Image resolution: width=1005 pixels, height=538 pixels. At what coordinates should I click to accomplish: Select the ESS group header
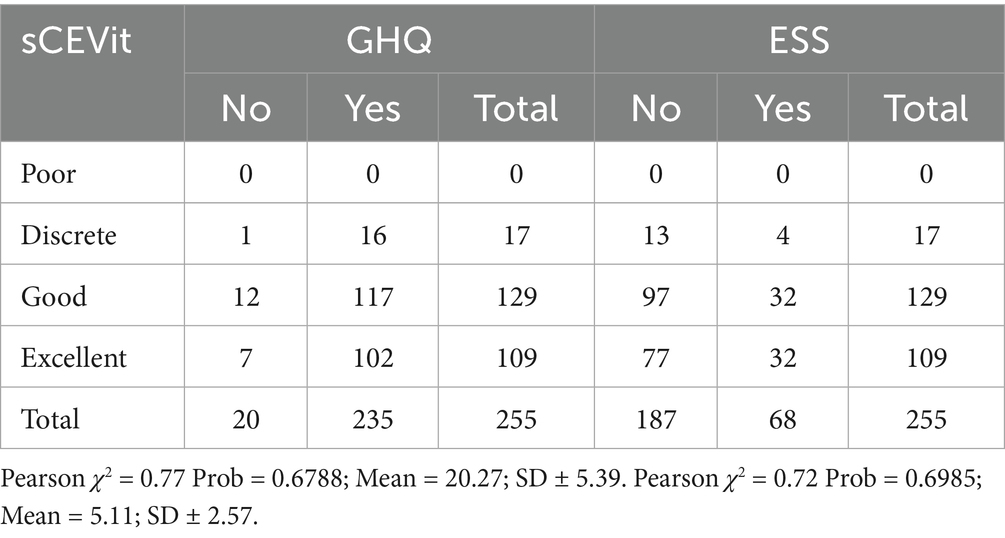point(799,40)
